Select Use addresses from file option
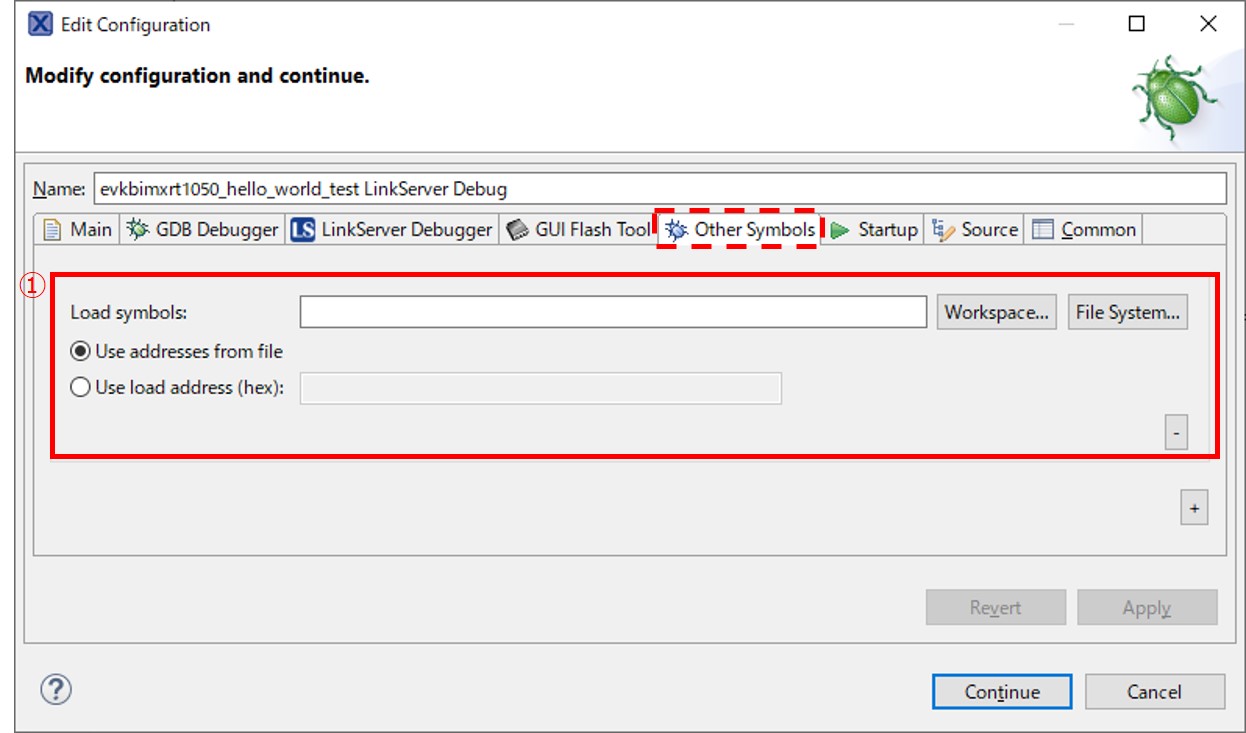 pyautogui.click(x=81, y=352)
